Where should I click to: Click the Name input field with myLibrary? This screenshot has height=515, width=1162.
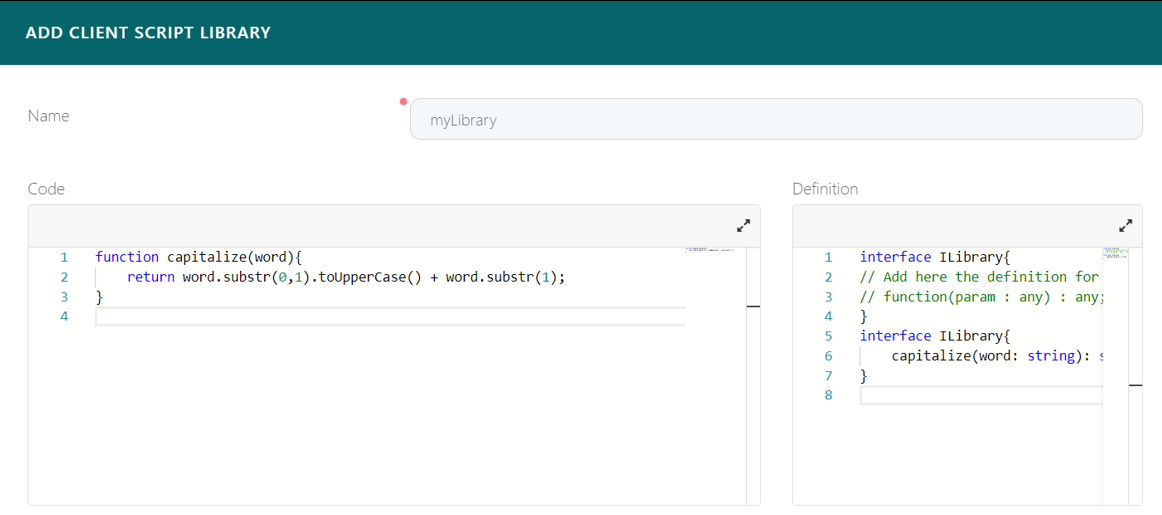click(775, 120)
